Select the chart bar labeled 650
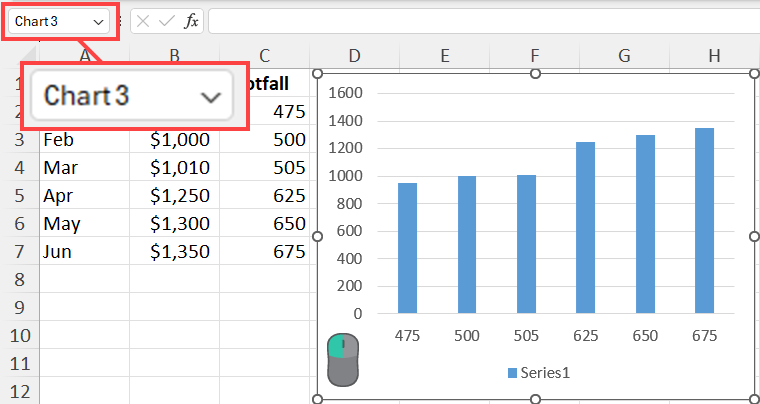760x404 pixels. (x=645, y=224)
